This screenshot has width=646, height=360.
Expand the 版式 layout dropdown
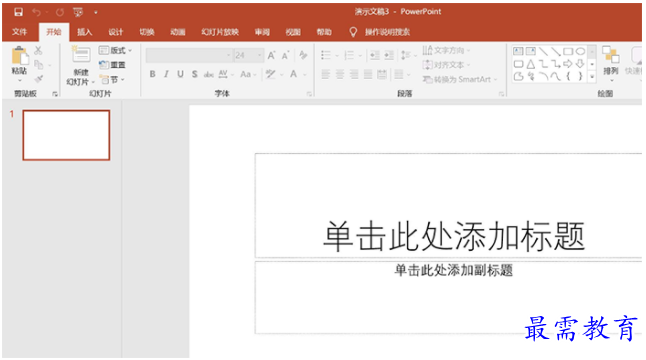click(x=115, y=50)
